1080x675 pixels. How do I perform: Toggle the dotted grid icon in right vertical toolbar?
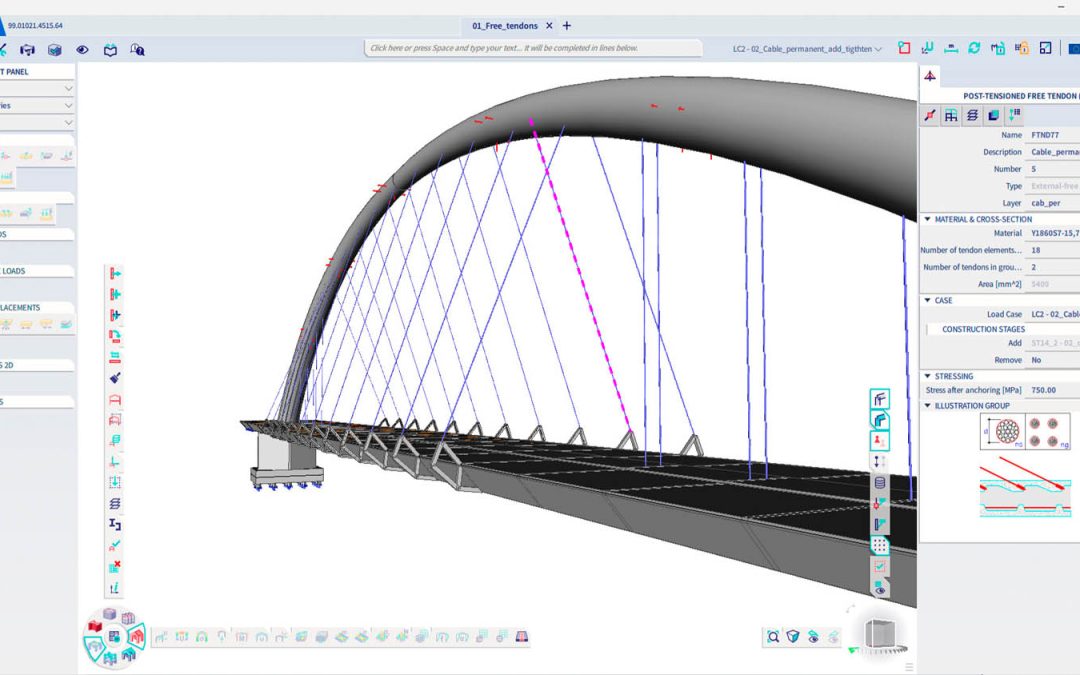click(880, 545)
